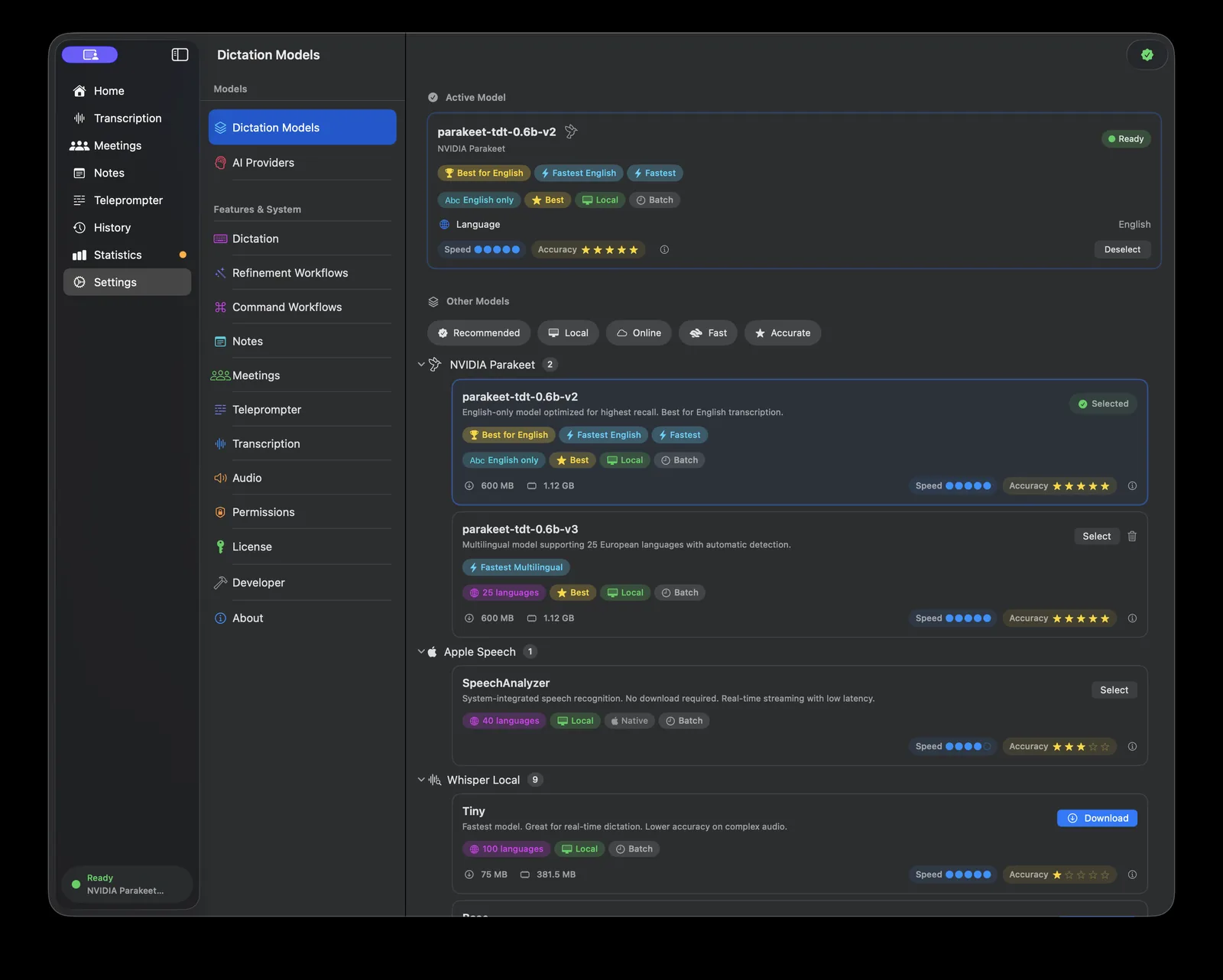Click the Permissions shield icon
1223x980 pixels.
(x=220, y=512)
